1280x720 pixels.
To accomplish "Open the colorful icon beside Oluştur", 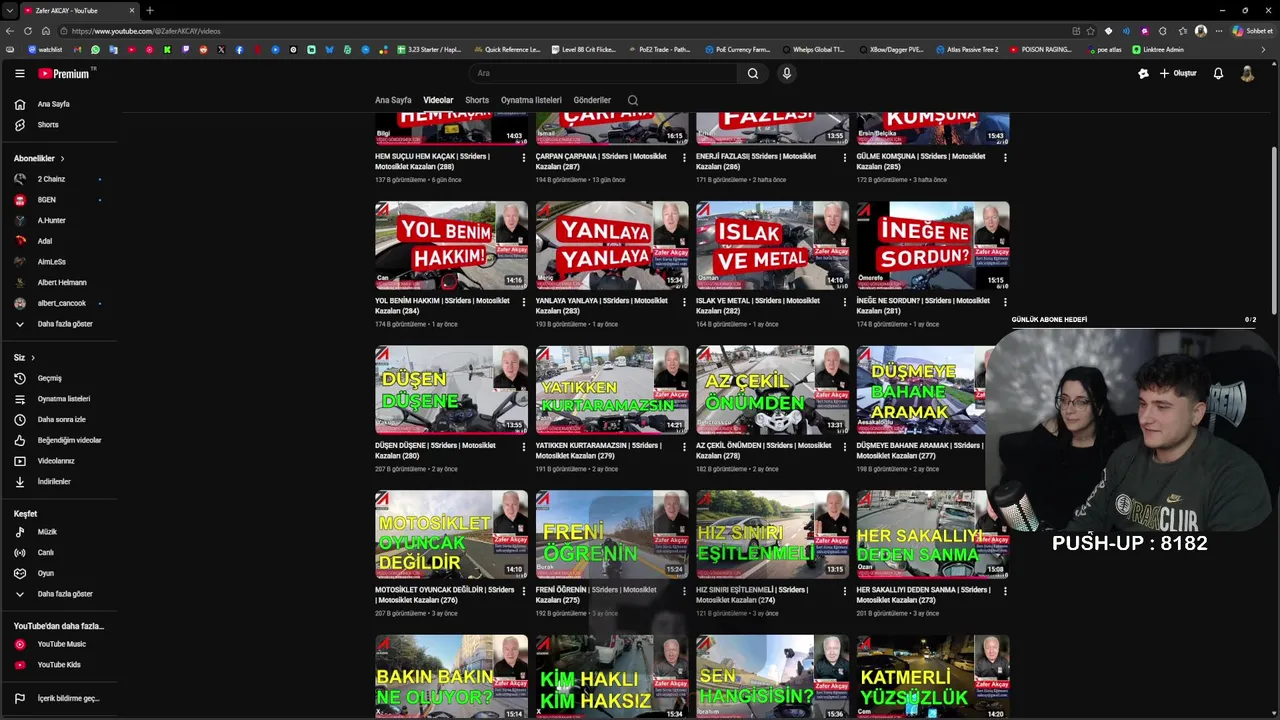I will pyautogui.click(x=1144, y=73).
